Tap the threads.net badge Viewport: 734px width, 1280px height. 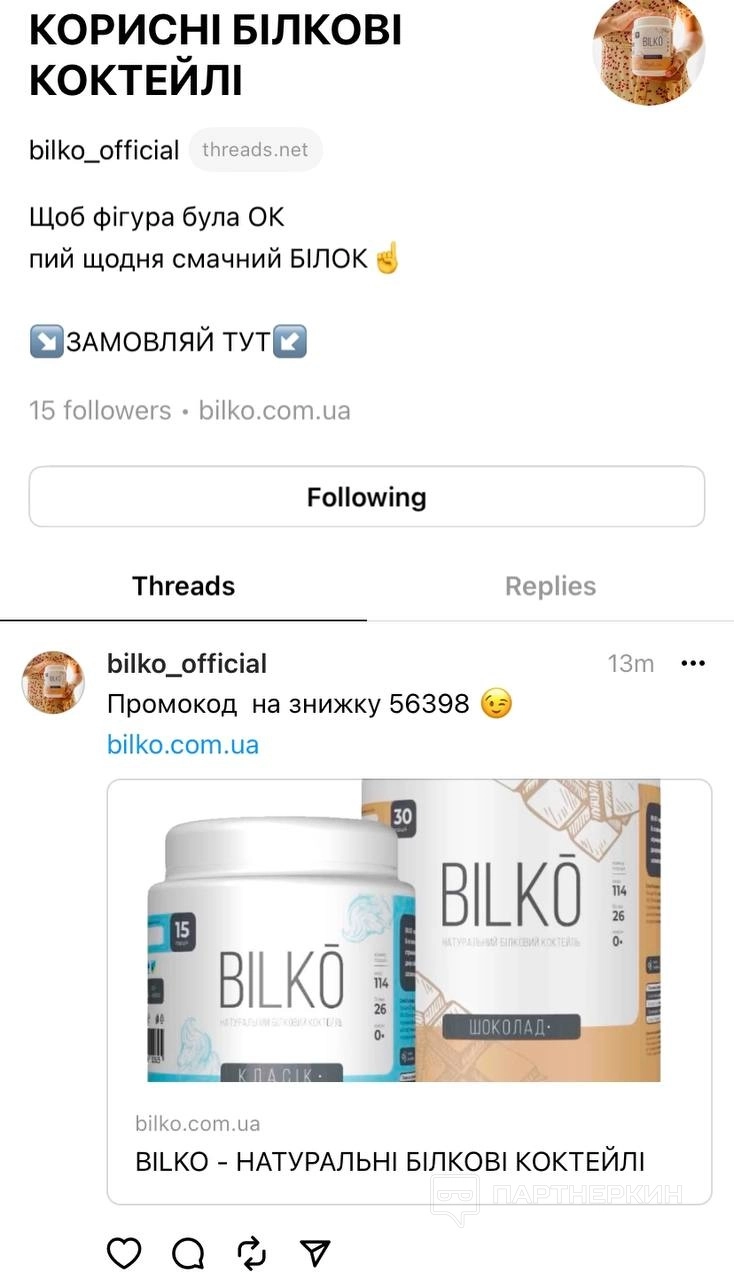[x=255, y=150]
